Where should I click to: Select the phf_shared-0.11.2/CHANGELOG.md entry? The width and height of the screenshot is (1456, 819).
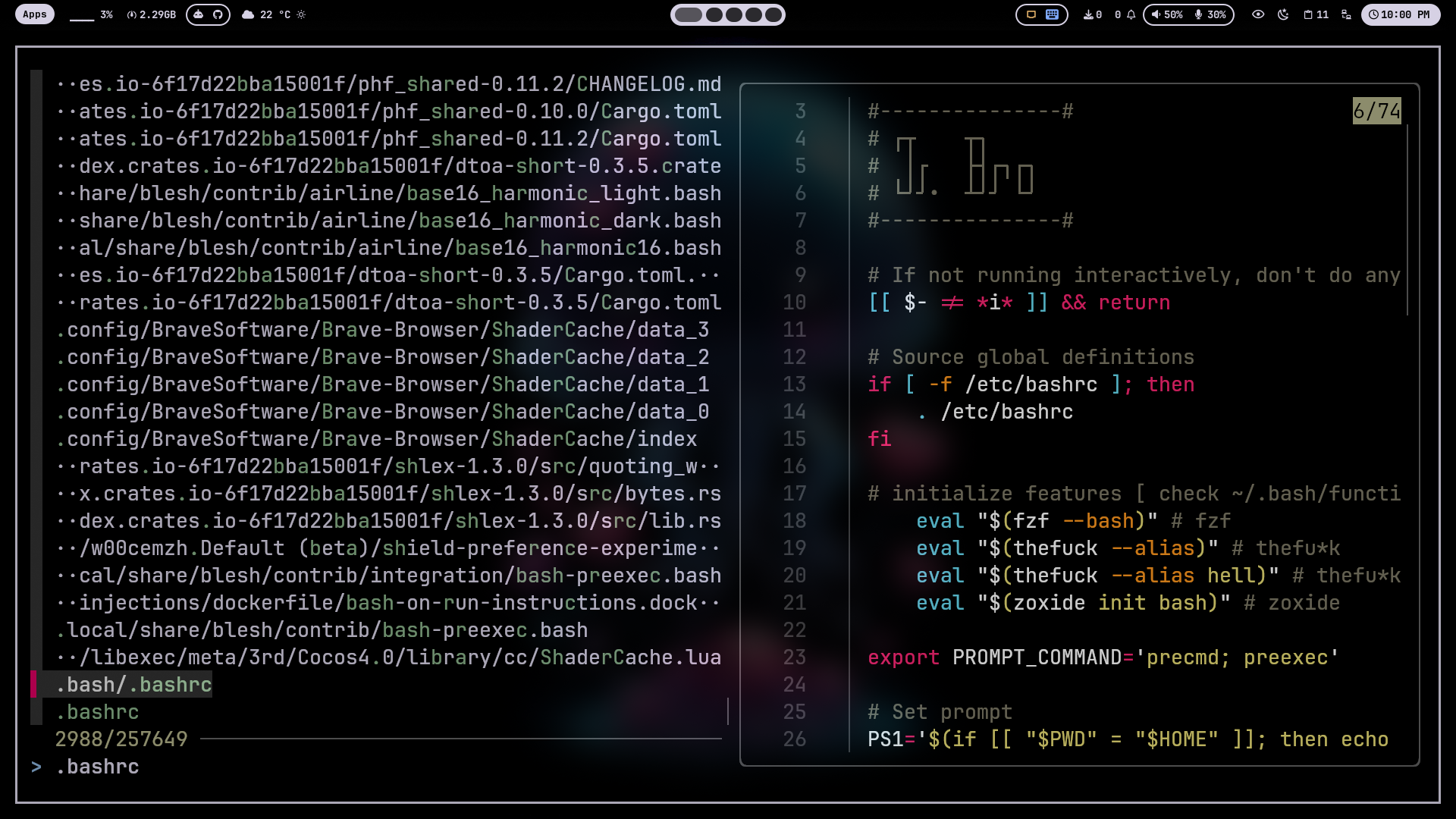point(388,84)
